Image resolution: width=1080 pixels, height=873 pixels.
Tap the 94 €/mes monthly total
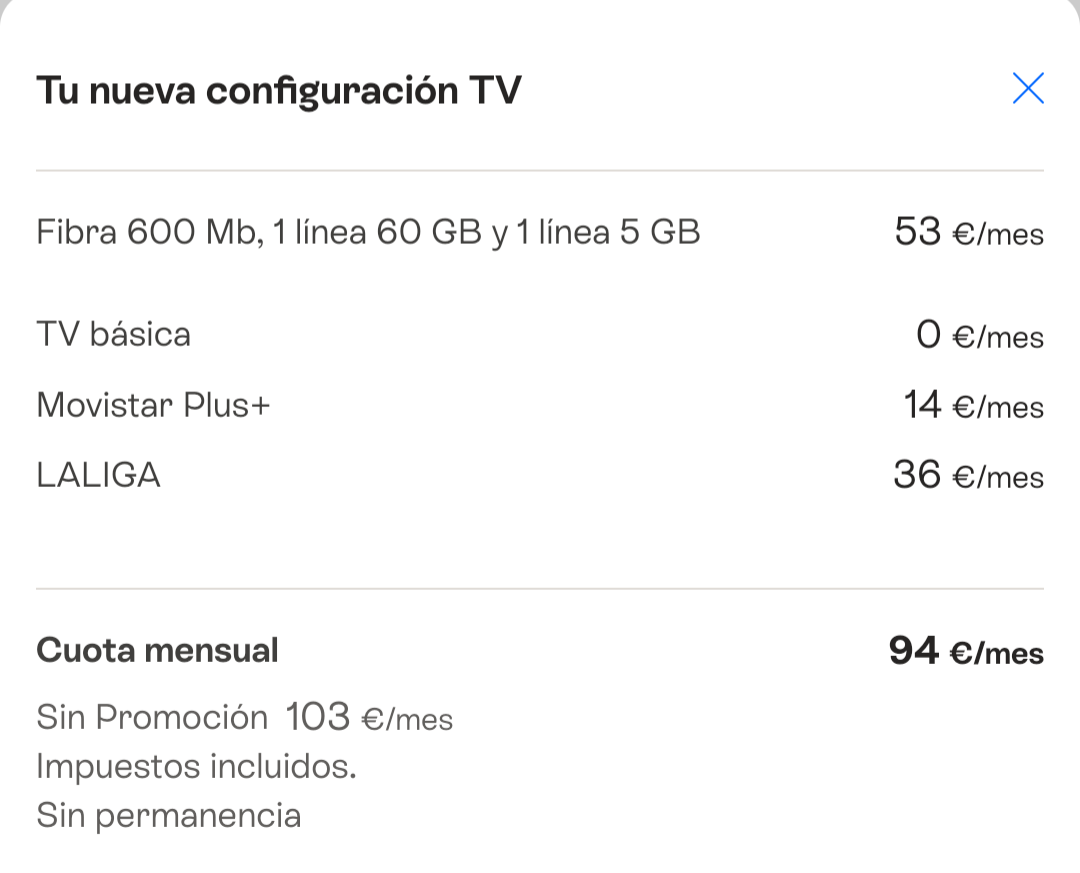click(966, 652)
